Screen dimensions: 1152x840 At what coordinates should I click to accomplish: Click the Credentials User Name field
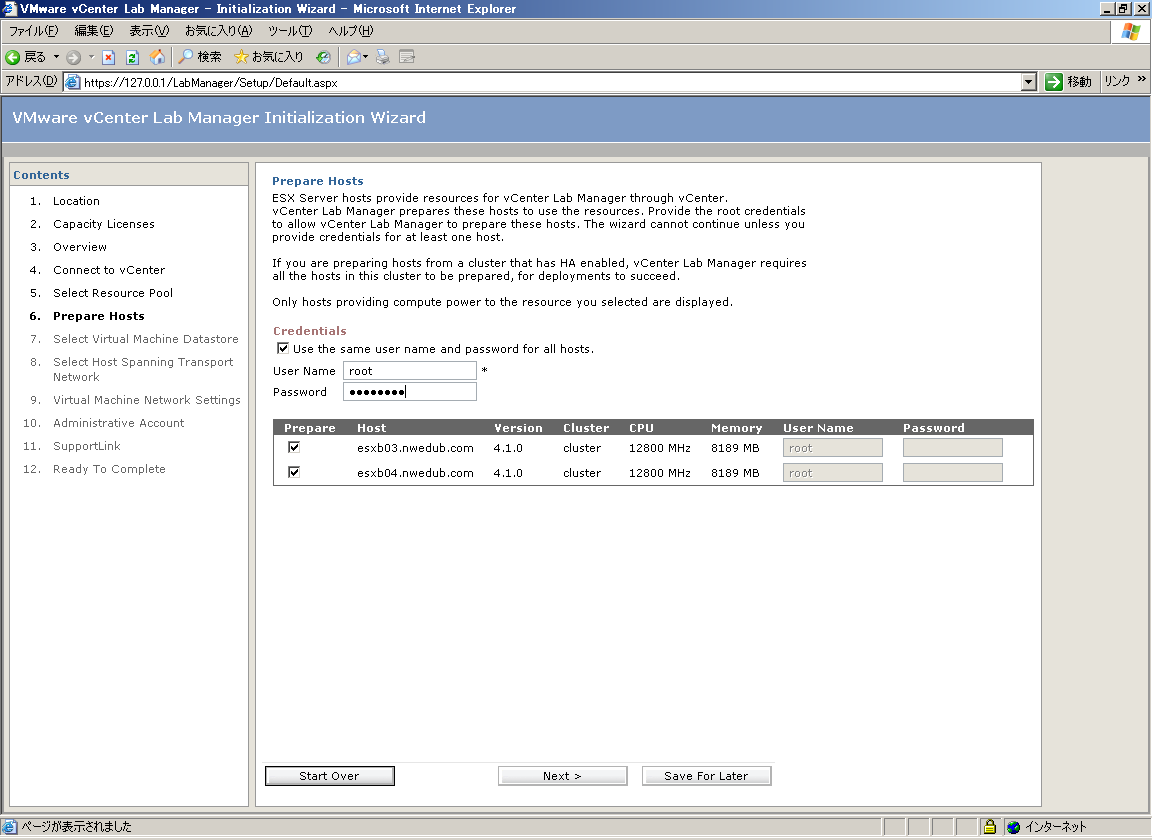[410, 370]
